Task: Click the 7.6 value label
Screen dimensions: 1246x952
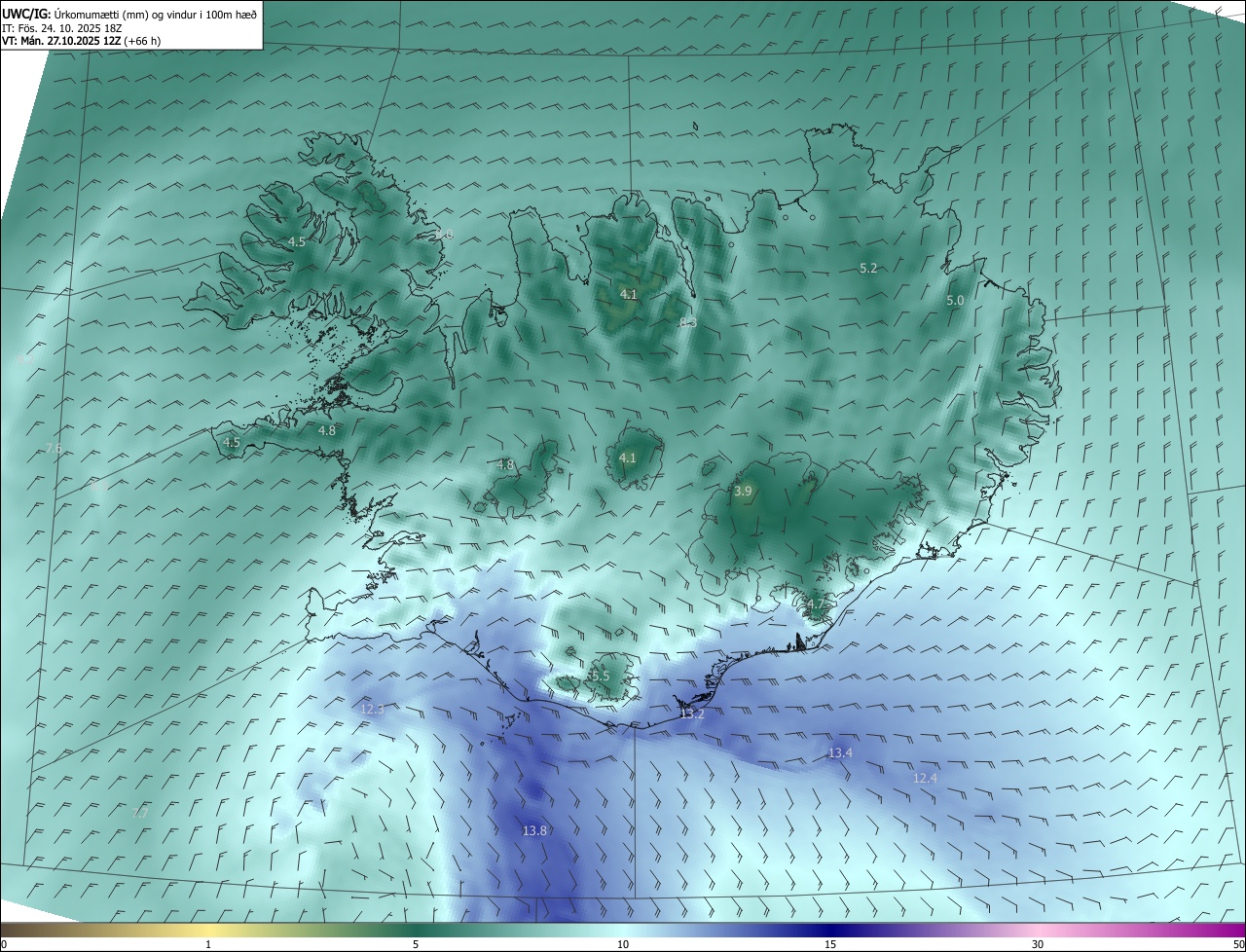Action: [54, 448]
